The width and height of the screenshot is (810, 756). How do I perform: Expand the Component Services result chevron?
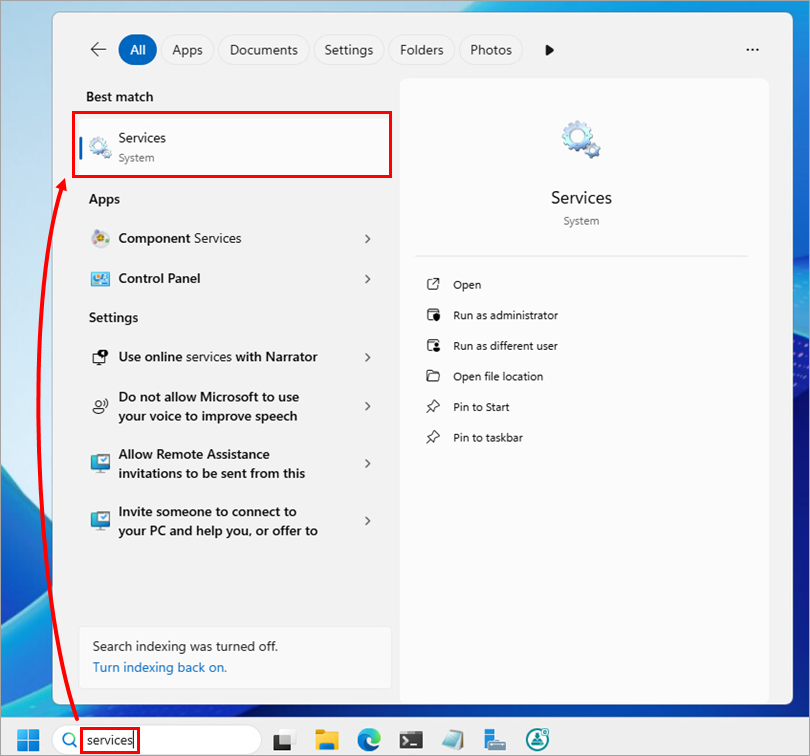pyautogui.click(x=368, y=239)
